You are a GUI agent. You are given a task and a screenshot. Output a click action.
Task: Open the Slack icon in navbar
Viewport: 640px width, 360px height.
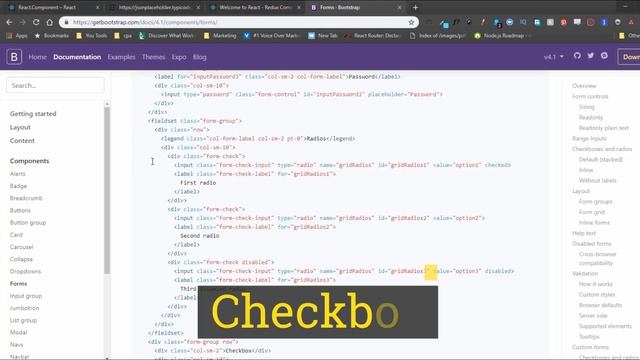(604, 56)
